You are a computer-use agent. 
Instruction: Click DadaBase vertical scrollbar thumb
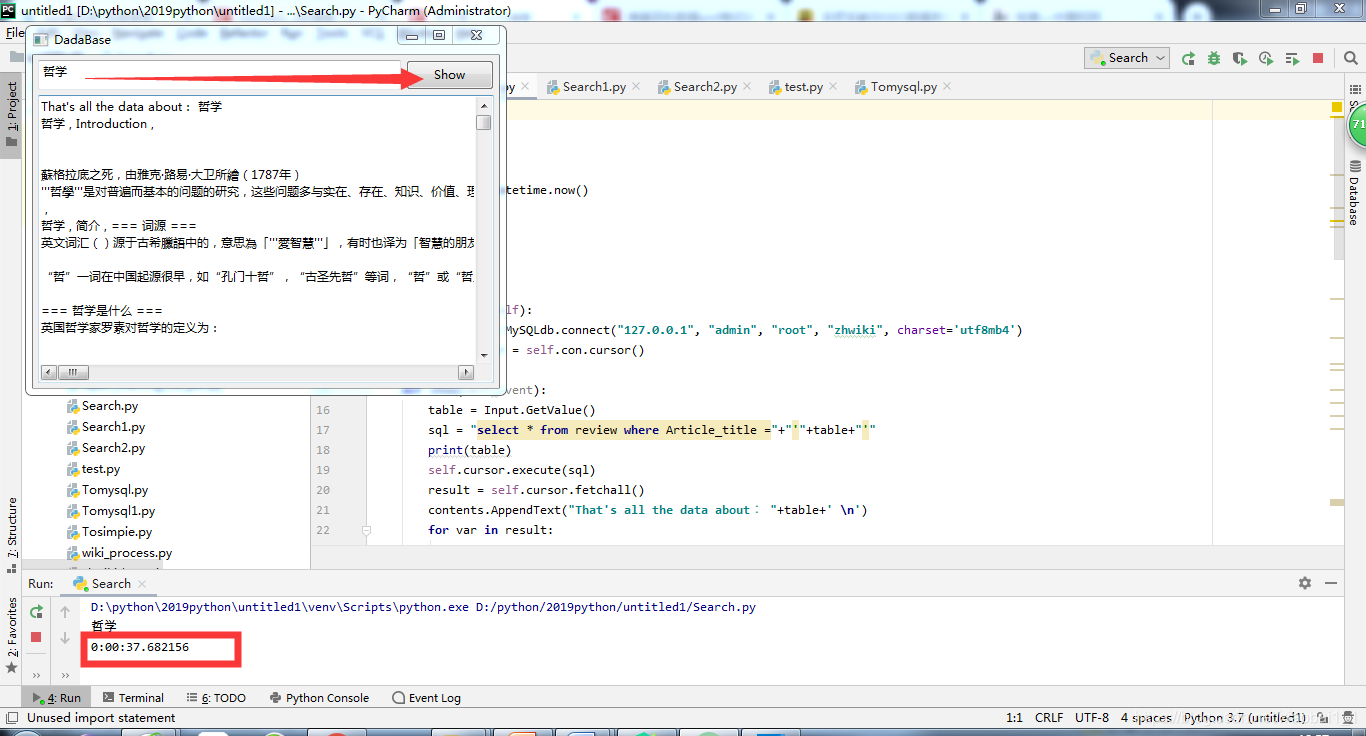pos(484,123)
